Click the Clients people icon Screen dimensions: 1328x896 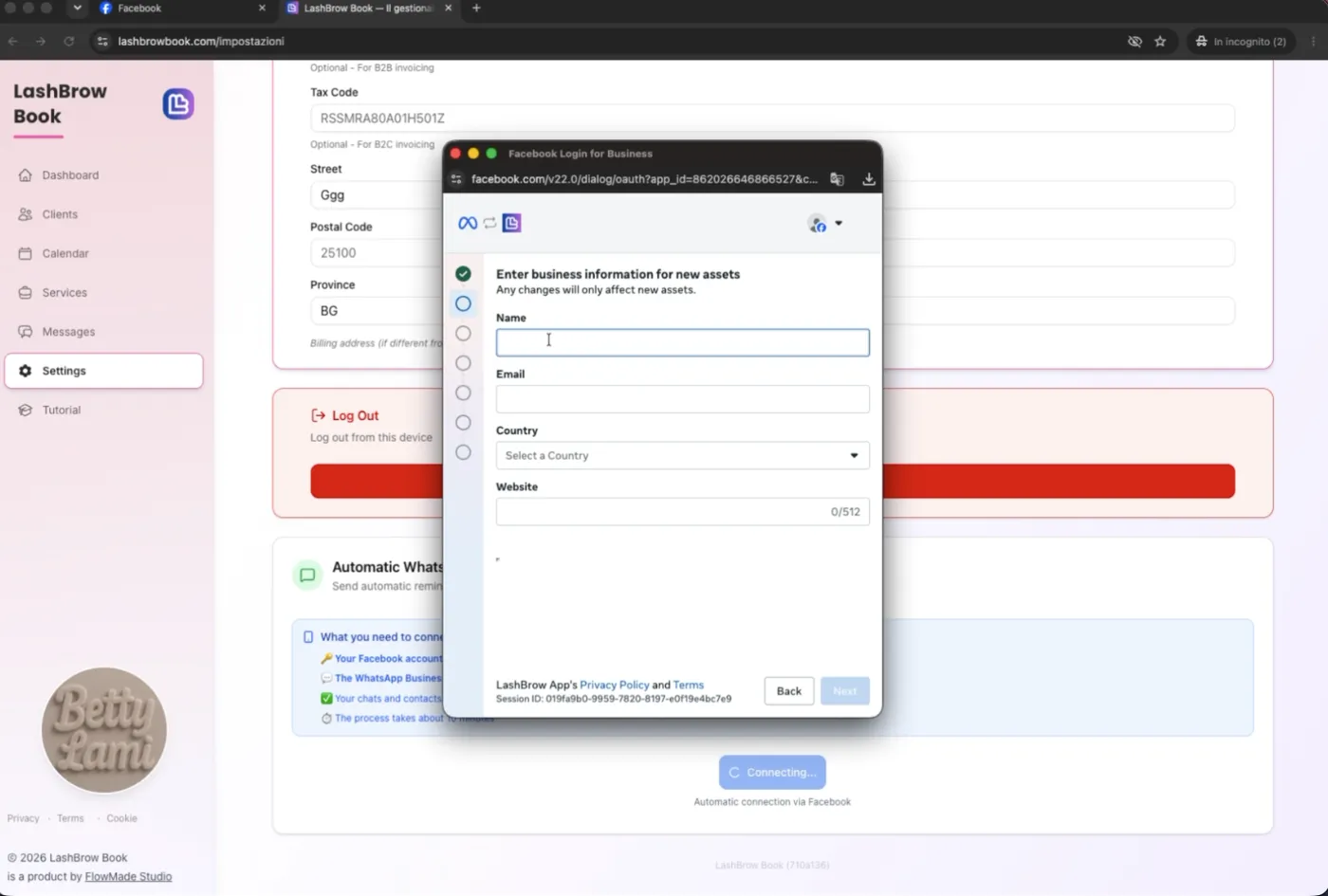click(26, 214)
